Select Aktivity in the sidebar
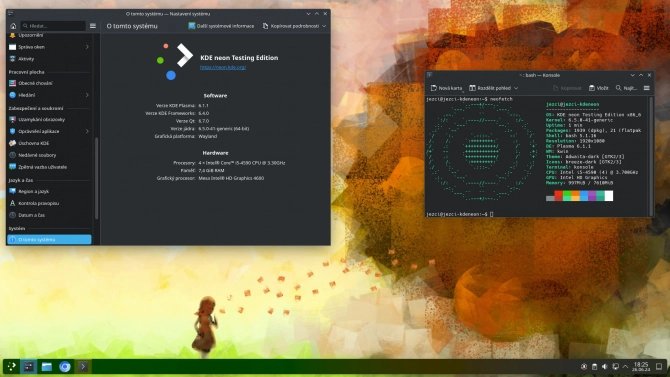670x377 pixels. click(x=49, y=59)
